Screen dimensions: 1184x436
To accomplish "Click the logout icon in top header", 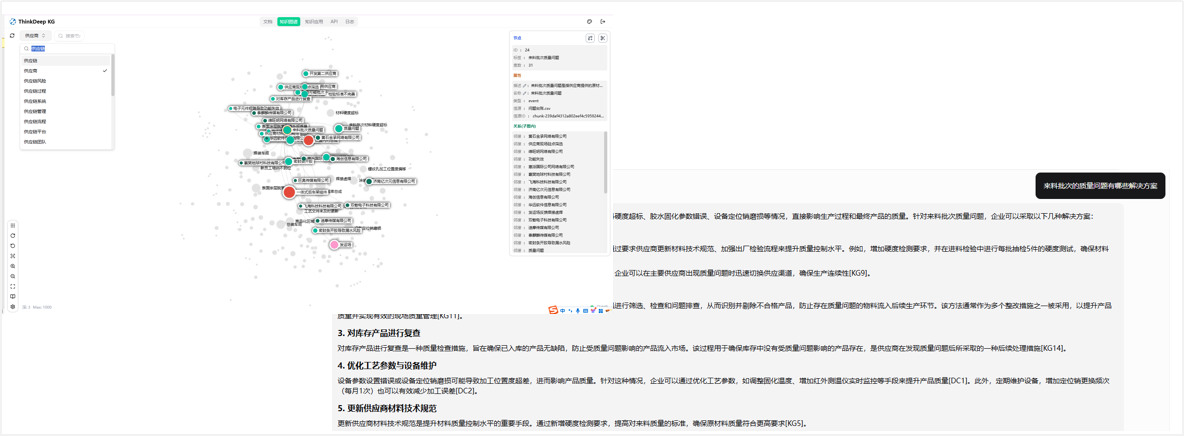I will point(603,21).
